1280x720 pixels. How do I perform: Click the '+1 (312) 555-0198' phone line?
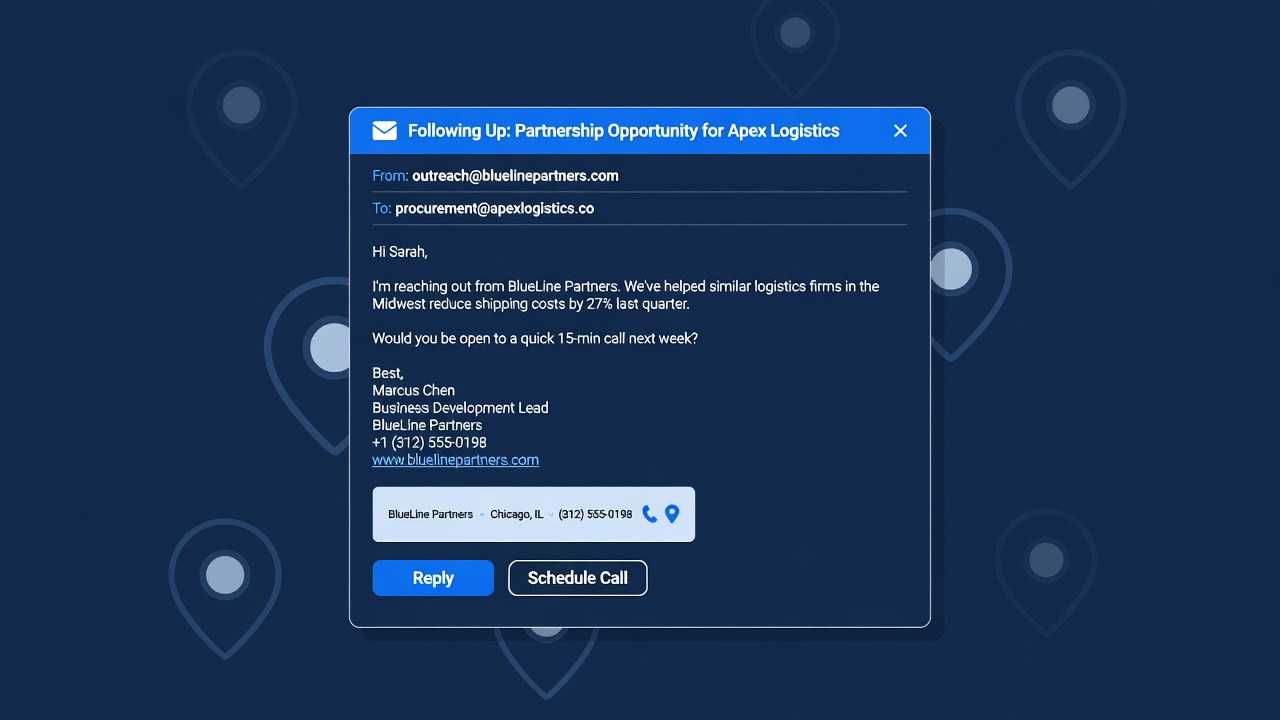429,443
